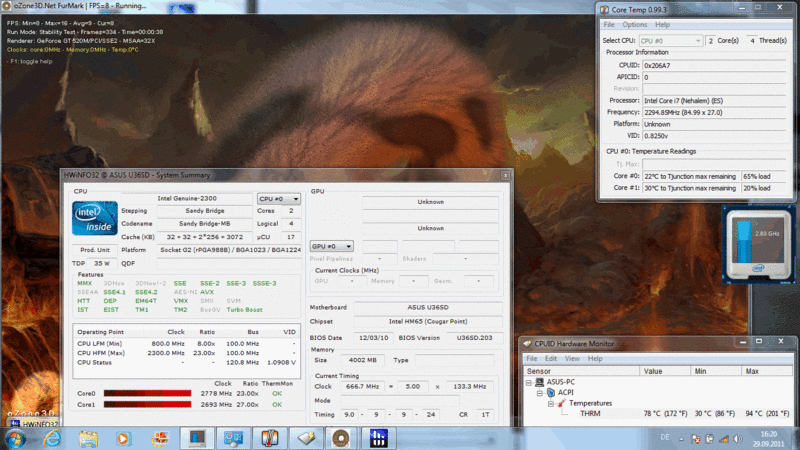Click the Turbo Boost feature label
This screenshot has width=800, height=450.
[244, 310]
